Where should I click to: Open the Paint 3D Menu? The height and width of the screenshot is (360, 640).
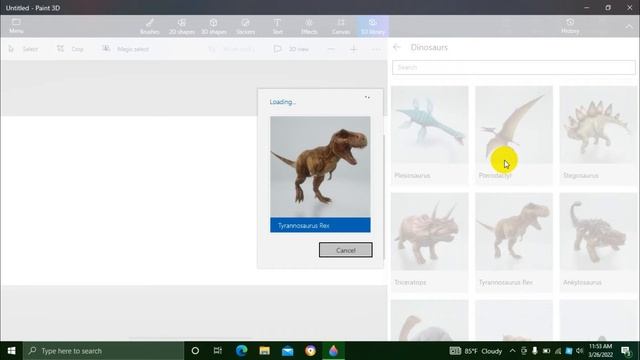(16, 26)
